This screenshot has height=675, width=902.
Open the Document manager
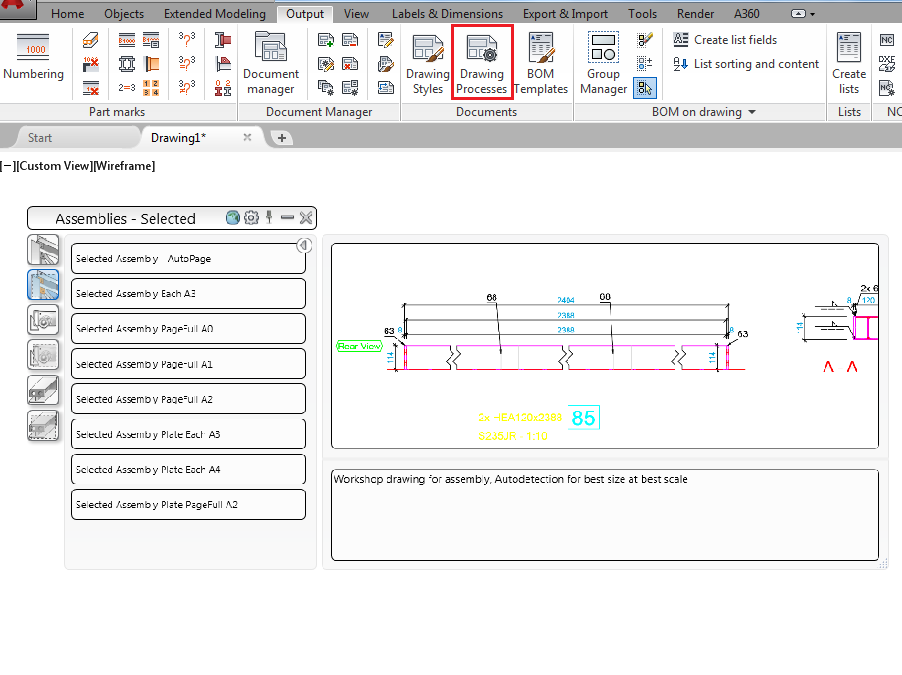pyautogui.click(x=271, y=63)
